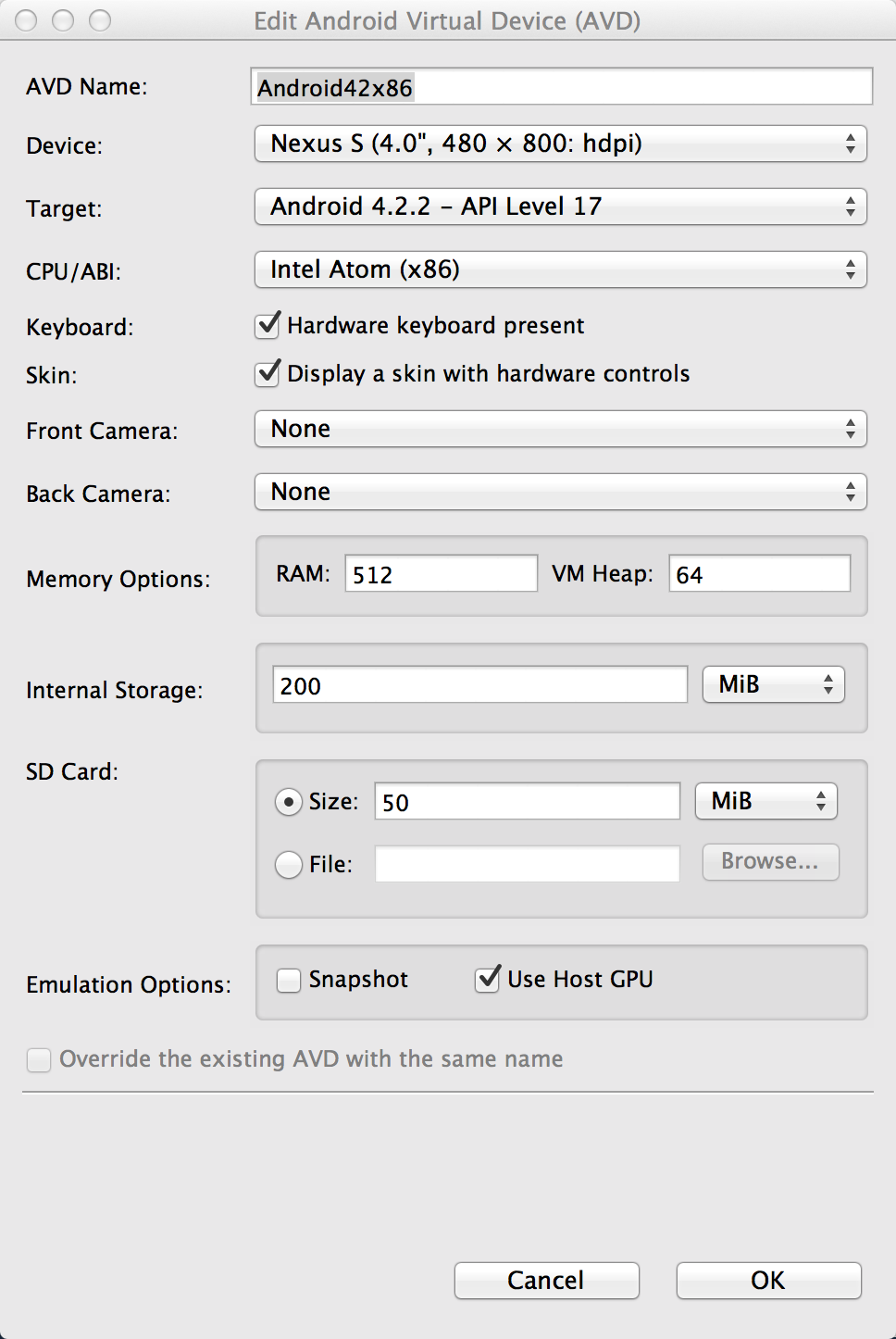Open the Back Camera dropdown
The image size is (896, 1339).
pyautogui.click(x=561, y=492)
